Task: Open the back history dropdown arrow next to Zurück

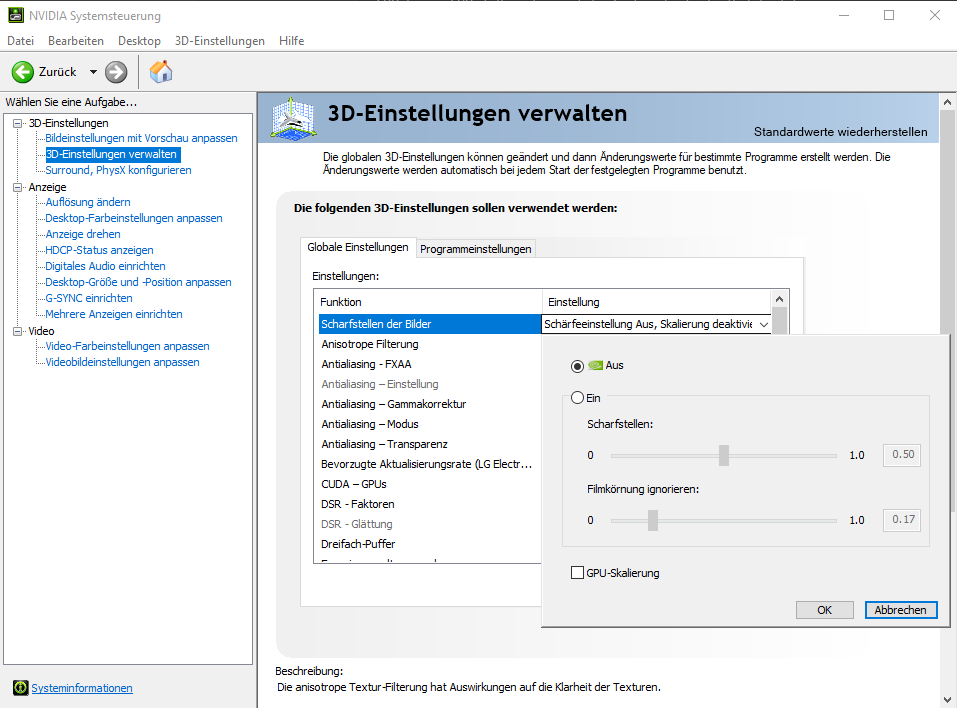Action: 93,72
